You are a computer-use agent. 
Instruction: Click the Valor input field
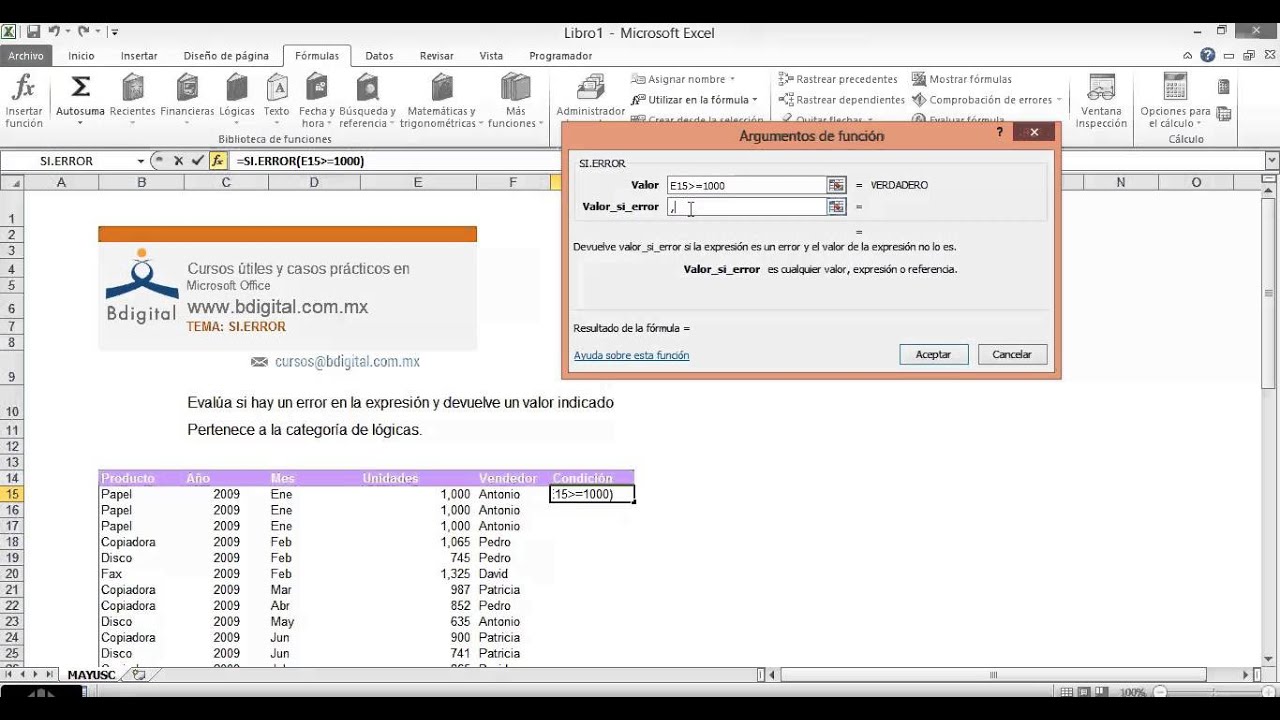click(746, 185)
